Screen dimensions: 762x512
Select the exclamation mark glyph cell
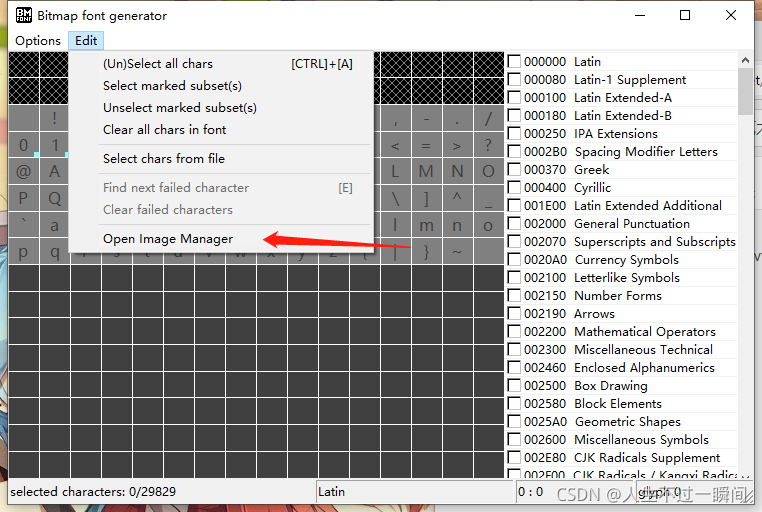[x=54, y=118]
